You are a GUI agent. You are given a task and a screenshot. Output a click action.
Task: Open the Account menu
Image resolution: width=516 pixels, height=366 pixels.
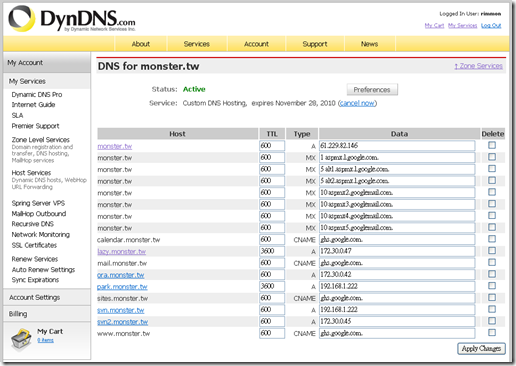click(256, 44)
